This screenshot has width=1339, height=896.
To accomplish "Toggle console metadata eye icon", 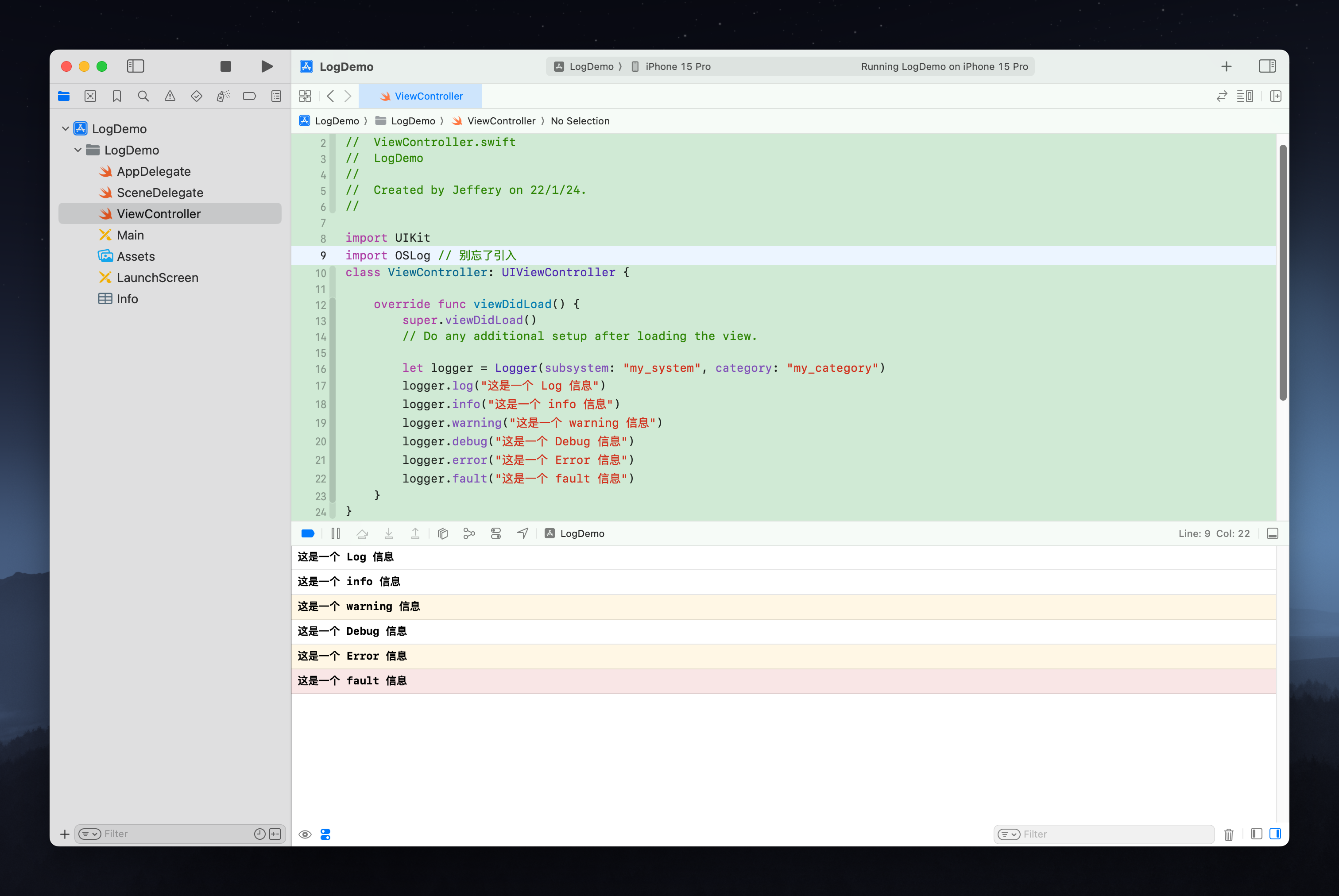I will pos(305,834).
